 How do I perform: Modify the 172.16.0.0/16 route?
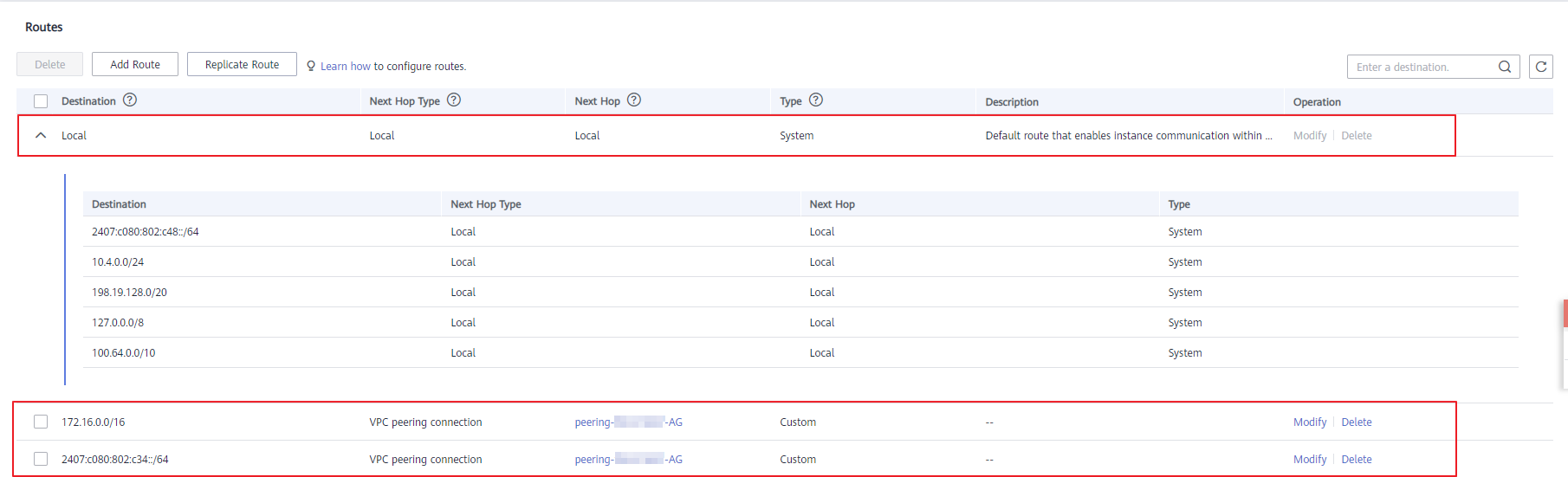(1309, 422)
